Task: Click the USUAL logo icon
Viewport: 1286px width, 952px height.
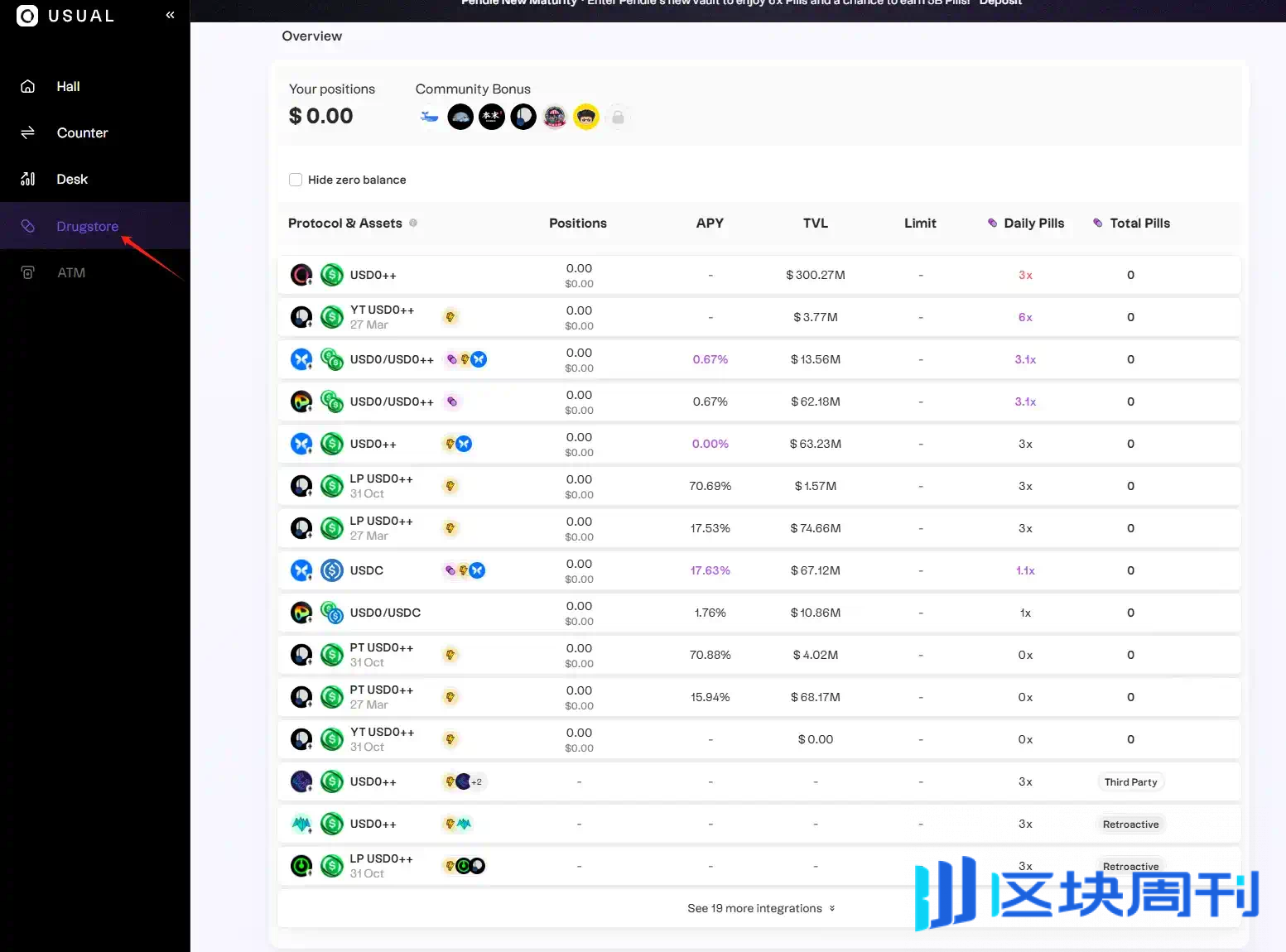Action: pos(27,16)
